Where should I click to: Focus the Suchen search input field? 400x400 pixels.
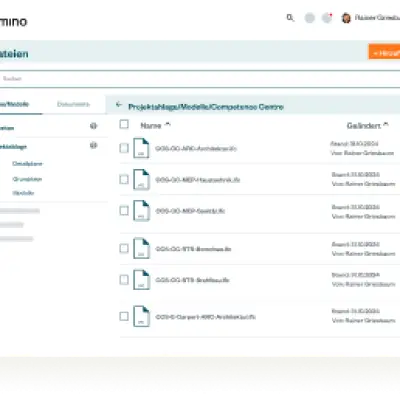(200, 79)
